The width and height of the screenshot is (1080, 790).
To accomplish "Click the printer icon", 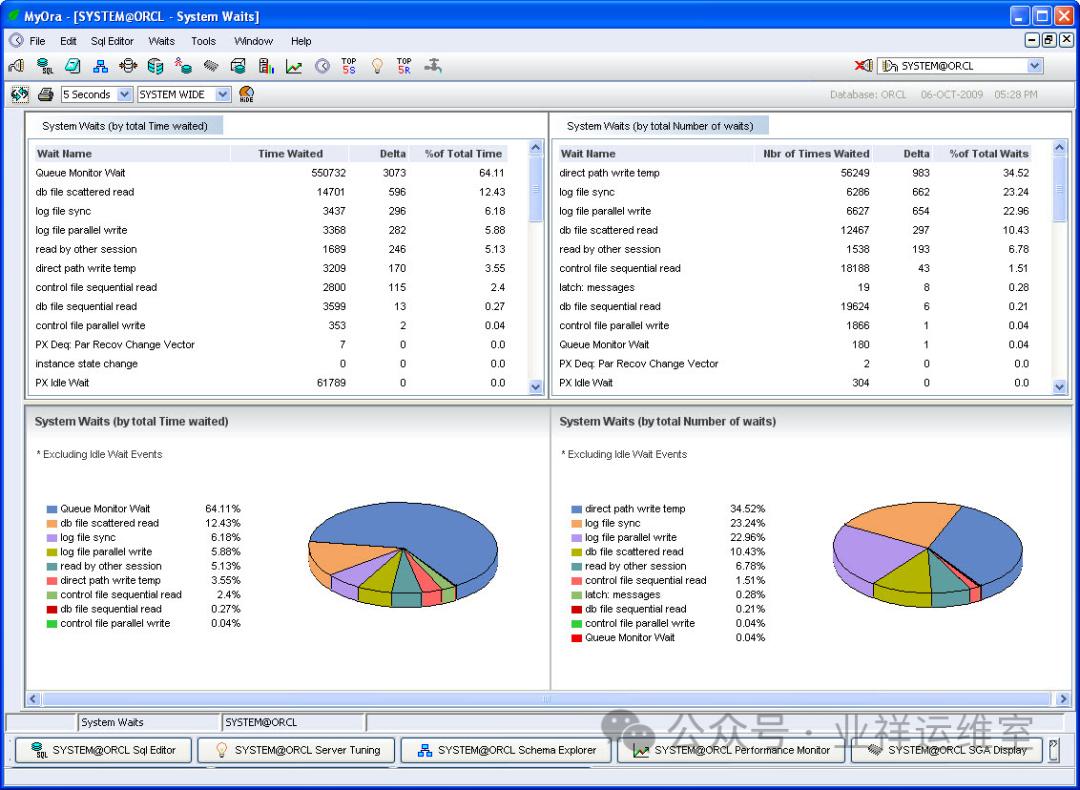I will pyautogui.click(x=45, y=94).
